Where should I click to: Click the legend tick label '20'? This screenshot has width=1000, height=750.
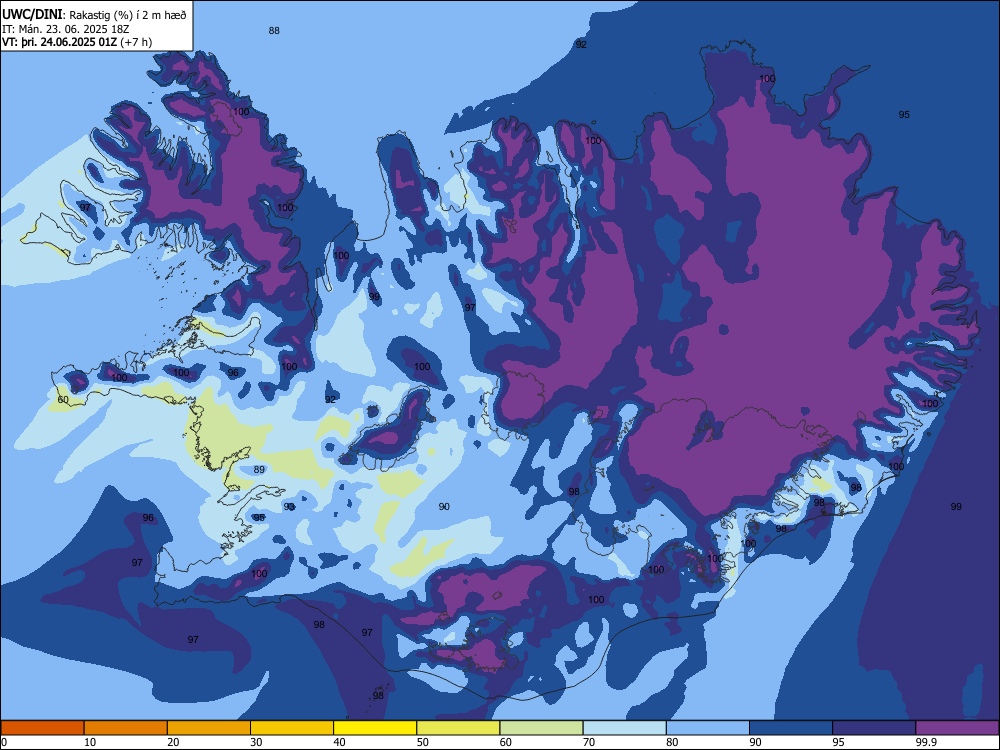(x=173, y=742)
